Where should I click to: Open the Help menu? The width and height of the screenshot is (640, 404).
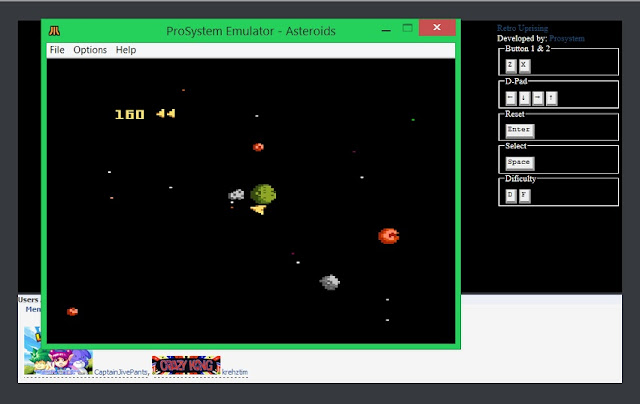[126, 50]
